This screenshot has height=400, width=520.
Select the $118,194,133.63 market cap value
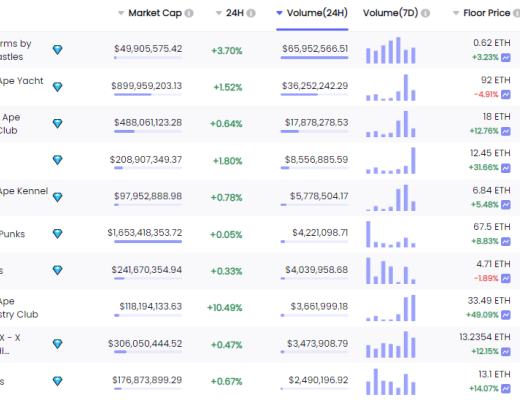(x=151, y=306)
